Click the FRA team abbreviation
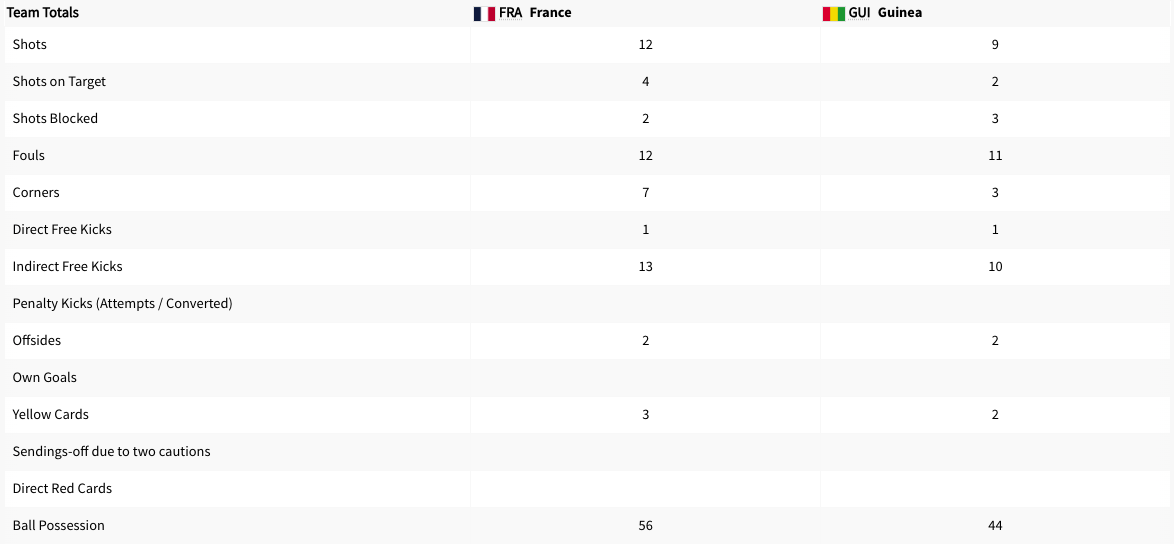 (x=510, y=13)
